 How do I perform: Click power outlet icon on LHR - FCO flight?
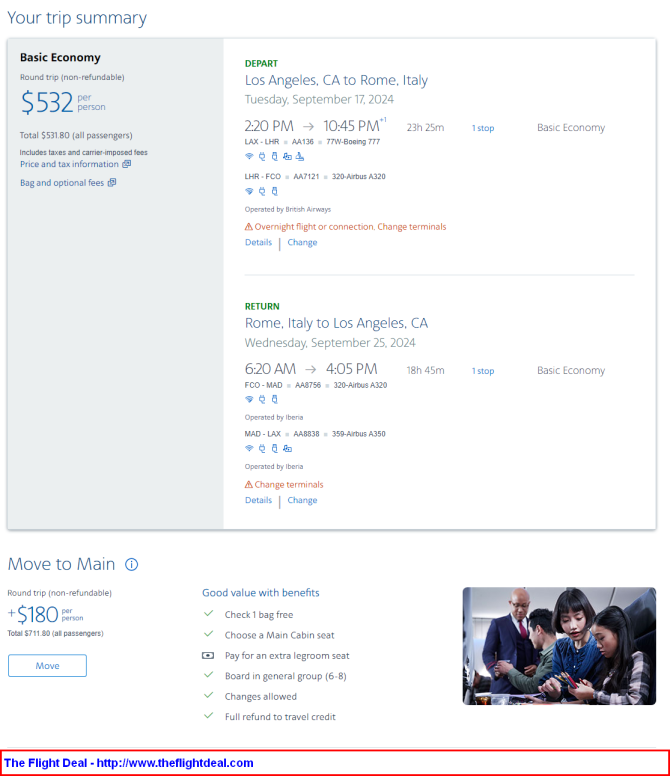262,191
